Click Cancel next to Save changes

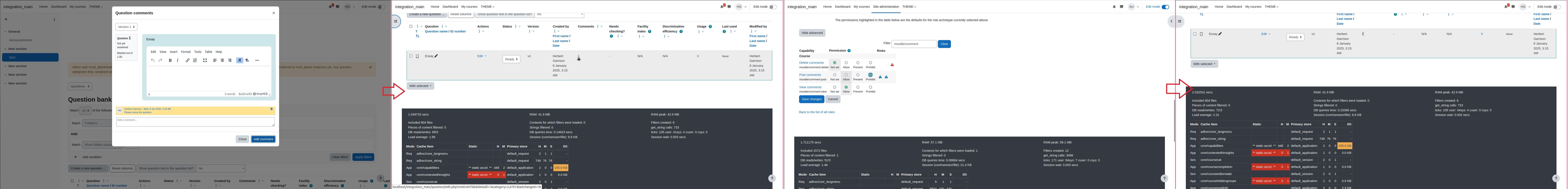click(x=833, y=99)
